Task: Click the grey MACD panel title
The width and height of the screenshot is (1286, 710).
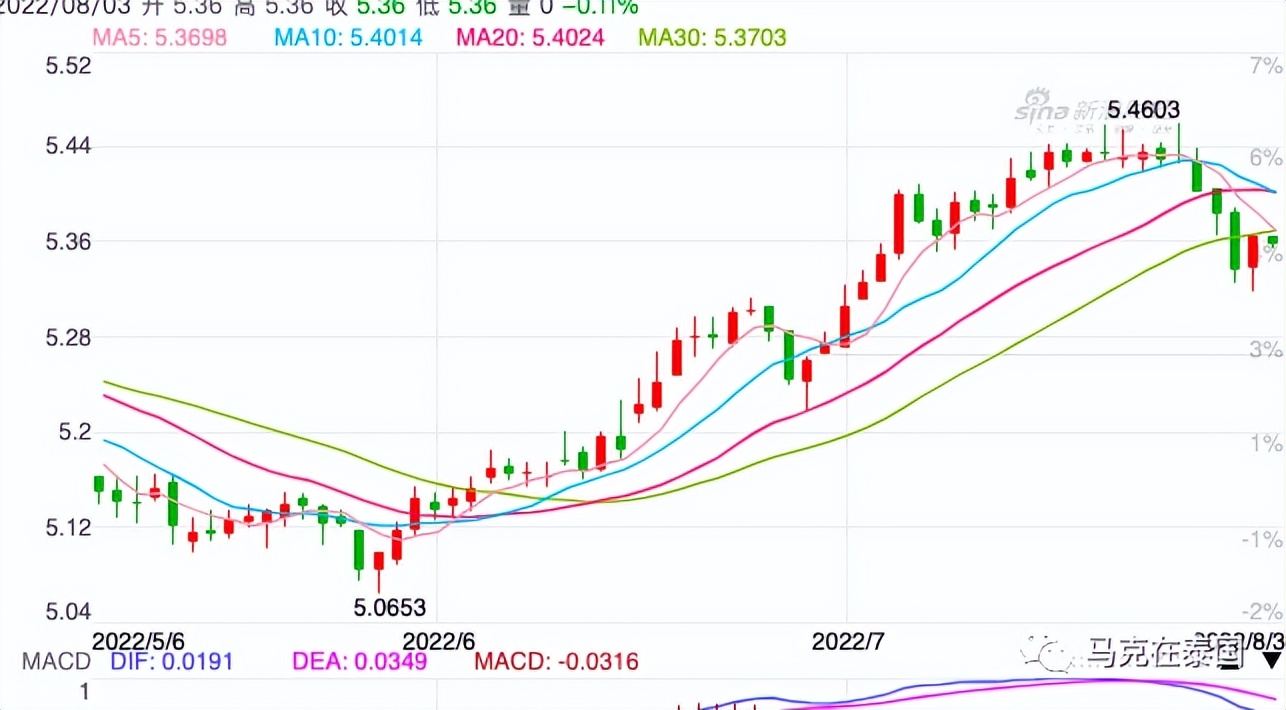Action: point(57,661)
